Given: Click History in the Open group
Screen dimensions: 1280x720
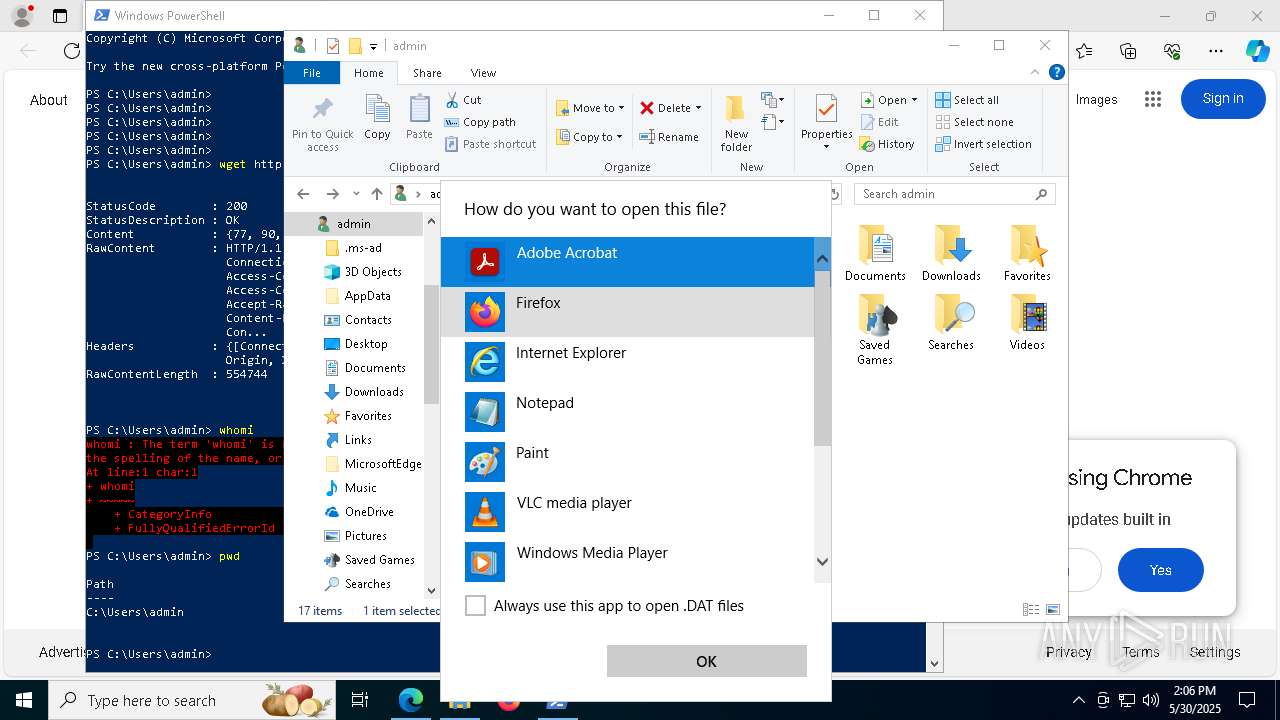Looking at the screenshot, I should point(887,144).
